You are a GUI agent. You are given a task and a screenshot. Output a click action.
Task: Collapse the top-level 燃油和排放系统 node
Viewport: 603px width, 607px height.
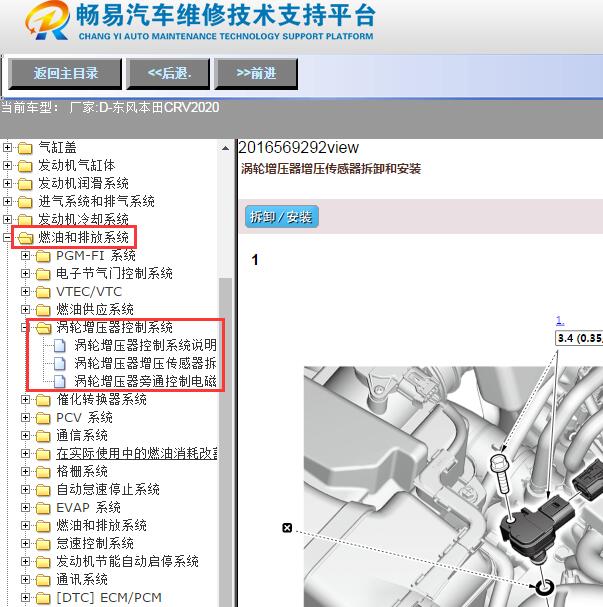(x=7, y=237)
